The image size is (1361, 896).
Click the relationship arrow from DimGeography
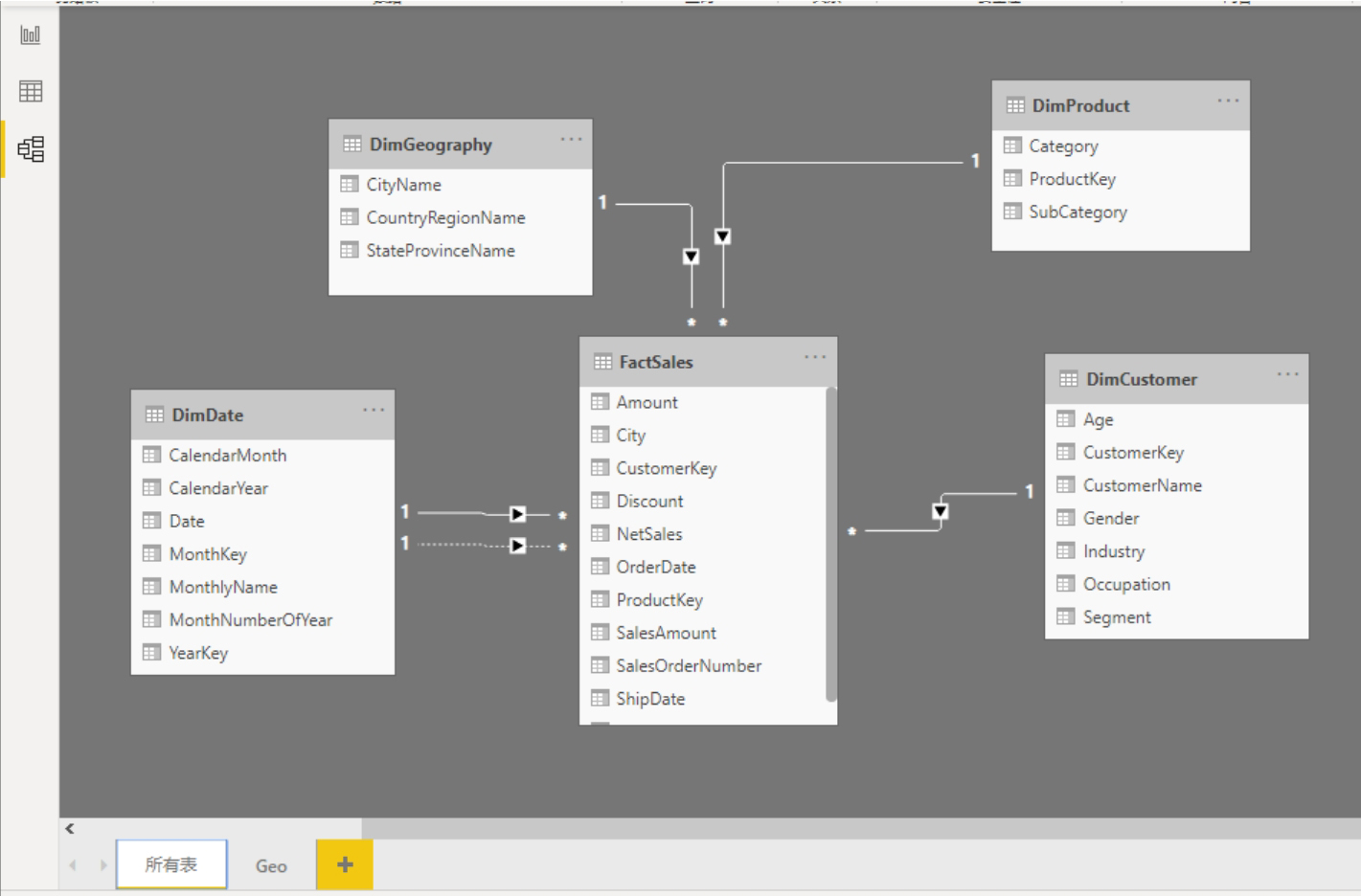[x=691, y=257]
